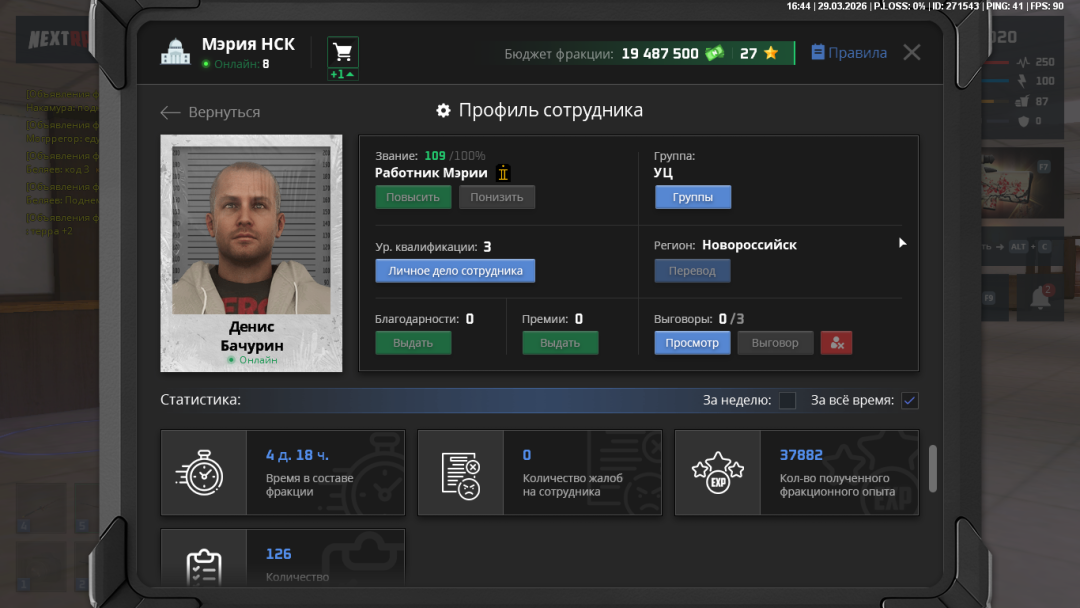
Task: Open the shopping cart icon
Action: pyautogui.click(x=343, y=52)
